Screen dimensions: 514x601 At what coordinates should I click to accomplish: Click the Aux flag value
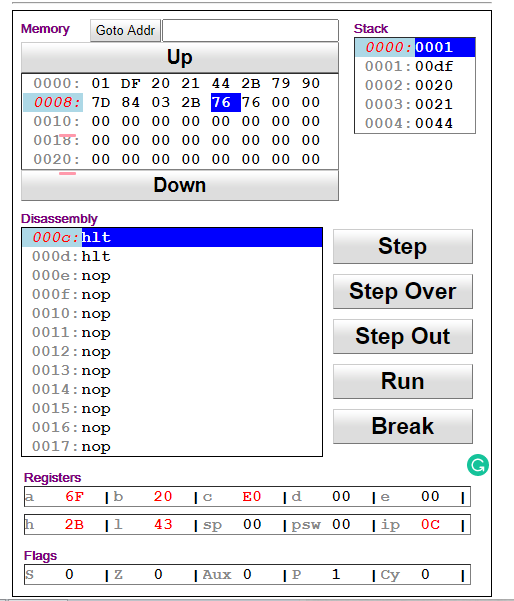[247, 575]
